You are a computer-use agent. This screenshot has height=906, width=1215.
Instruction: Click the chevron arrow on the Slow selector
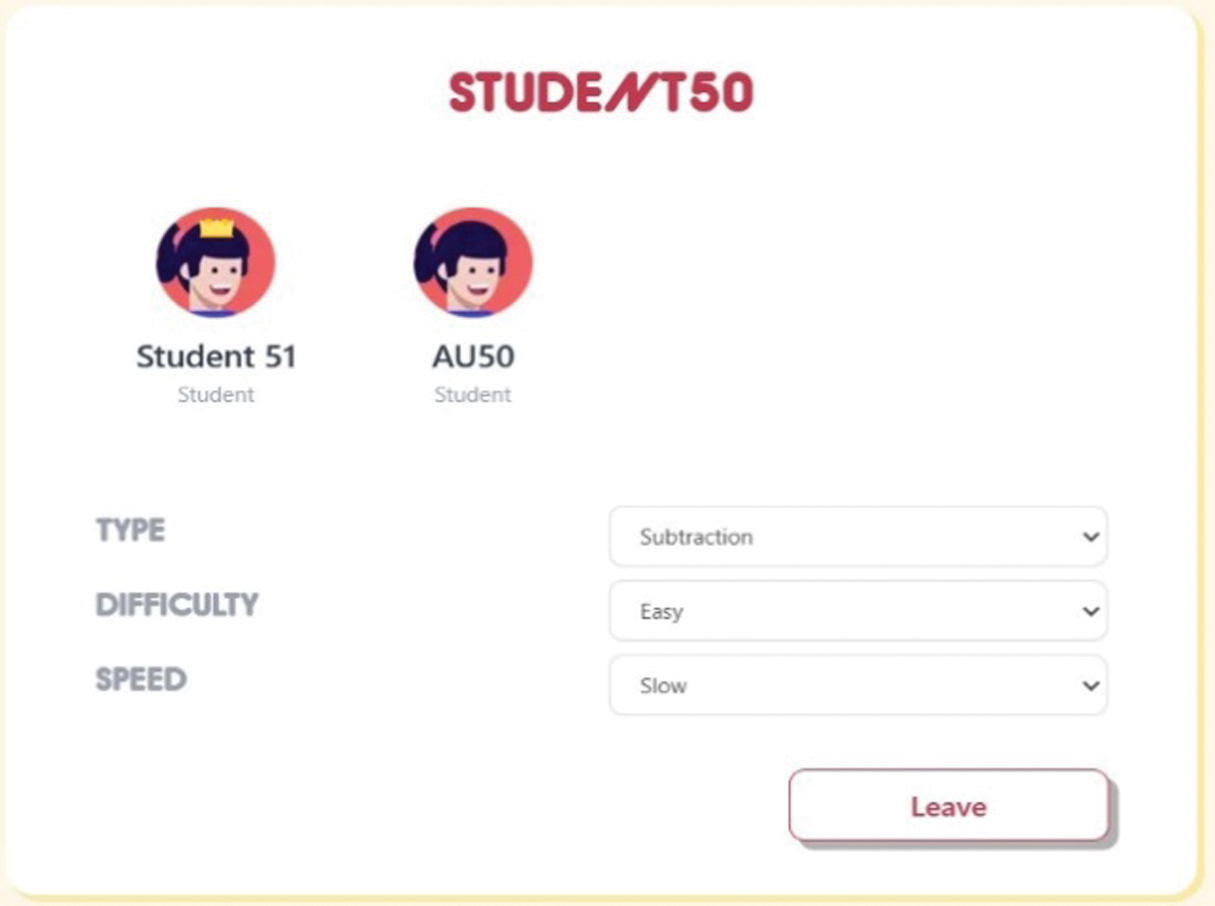tap(1090, 685)
